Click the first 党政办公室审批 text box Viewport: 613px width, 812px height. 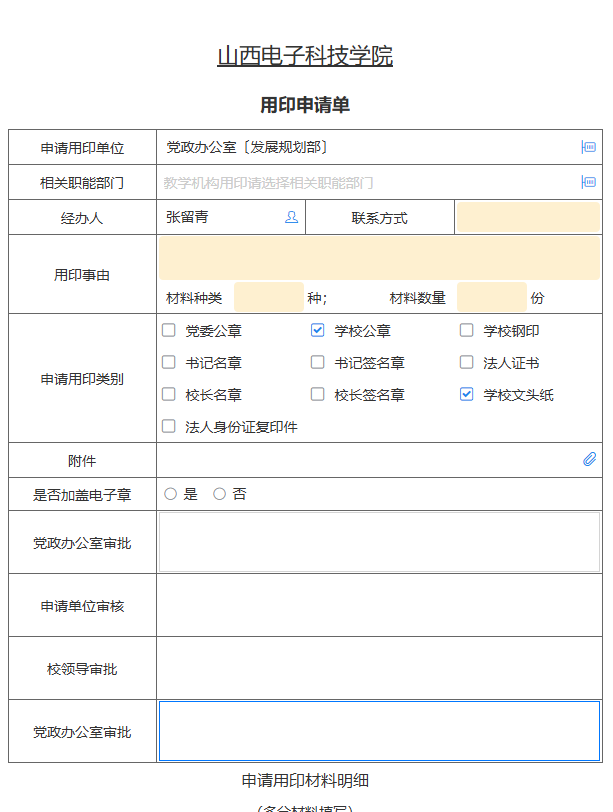point(379,542)
